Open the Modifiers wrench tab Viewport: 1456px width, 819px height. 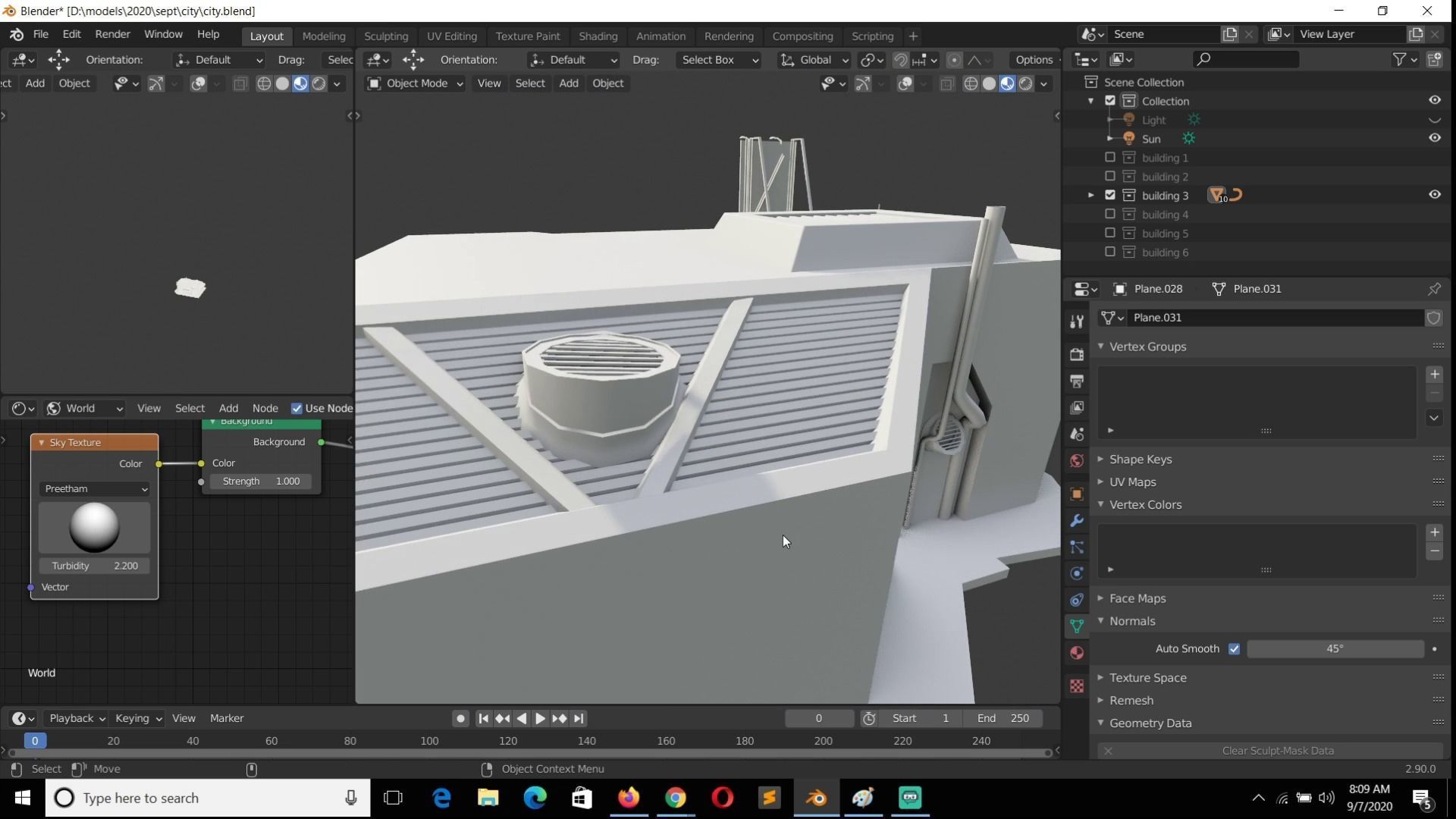1076,520
